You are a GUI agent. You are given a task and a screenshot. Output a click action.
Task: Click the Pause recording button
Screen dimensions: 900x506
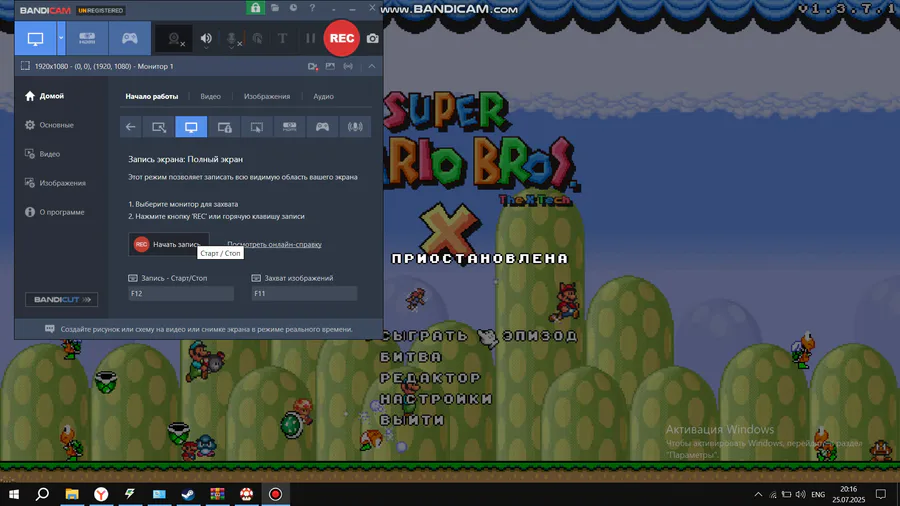(x=311, y=38)
